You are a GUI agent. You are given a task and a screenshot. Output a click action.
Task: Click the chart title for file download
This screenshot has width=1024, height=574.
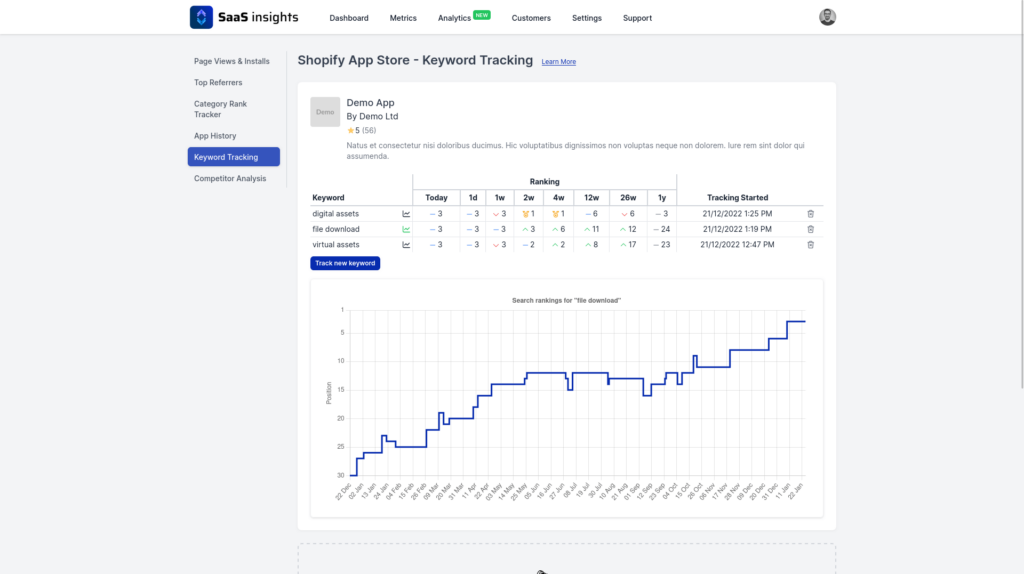point(566,300)
